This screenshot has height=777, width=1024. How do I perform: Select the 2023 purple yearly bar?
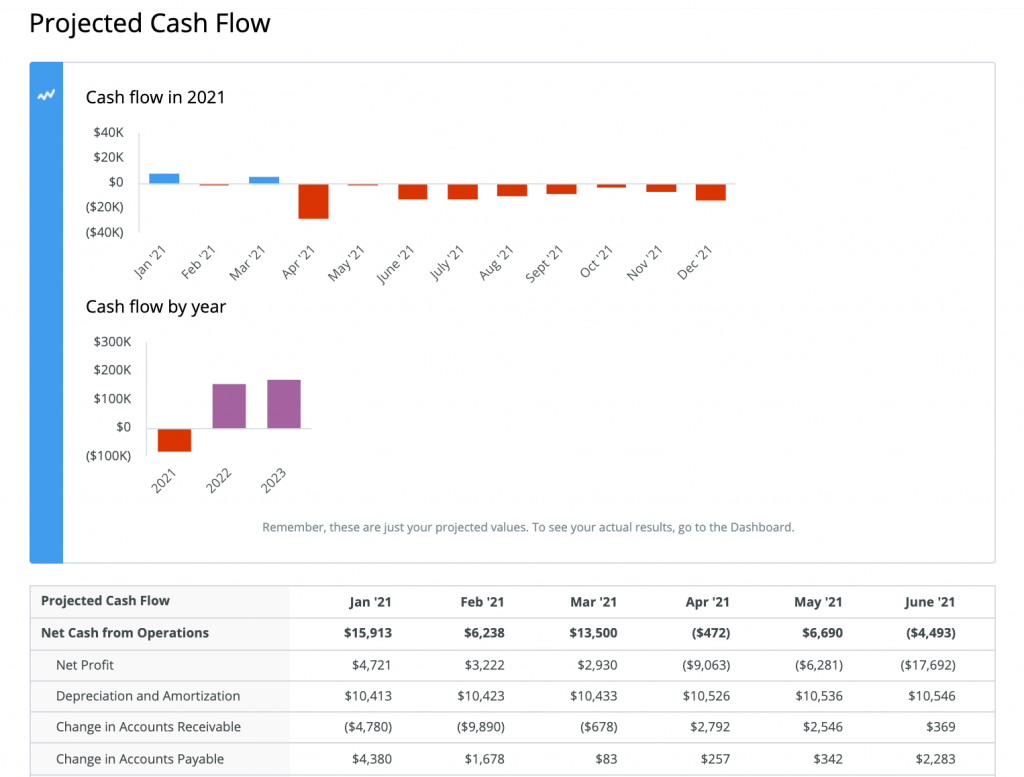[284, 404]
